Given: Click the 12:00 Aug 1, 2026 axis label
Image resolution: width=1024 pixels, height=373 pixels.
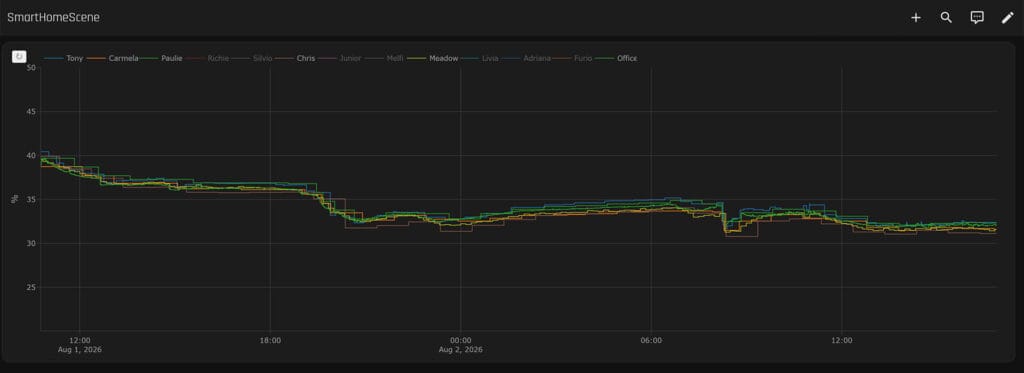Looking at the screenshot, I should click(x=80, y=345).
